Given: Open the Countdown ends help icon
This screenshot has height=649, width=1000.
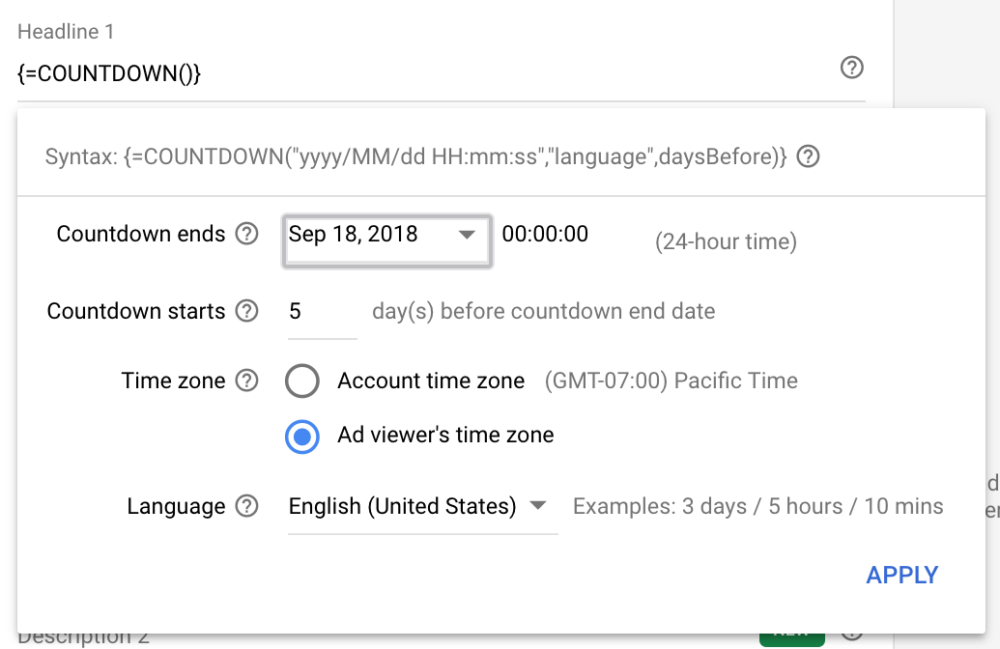Looking at the screenshot, I should (x=247, y=233).
